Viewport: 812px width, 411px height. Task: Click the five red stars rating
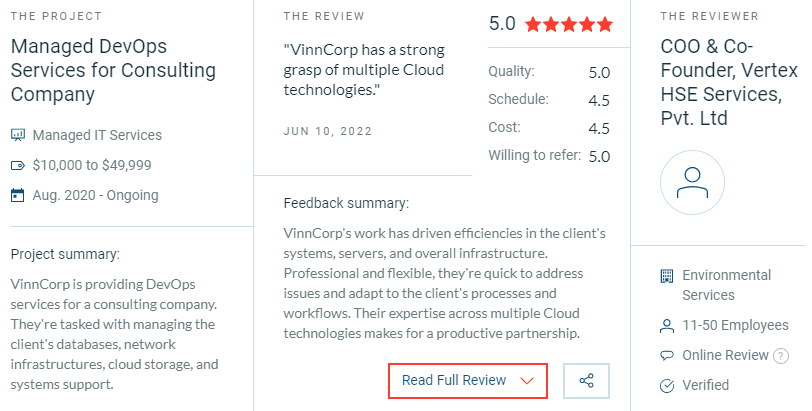point(569,24)
